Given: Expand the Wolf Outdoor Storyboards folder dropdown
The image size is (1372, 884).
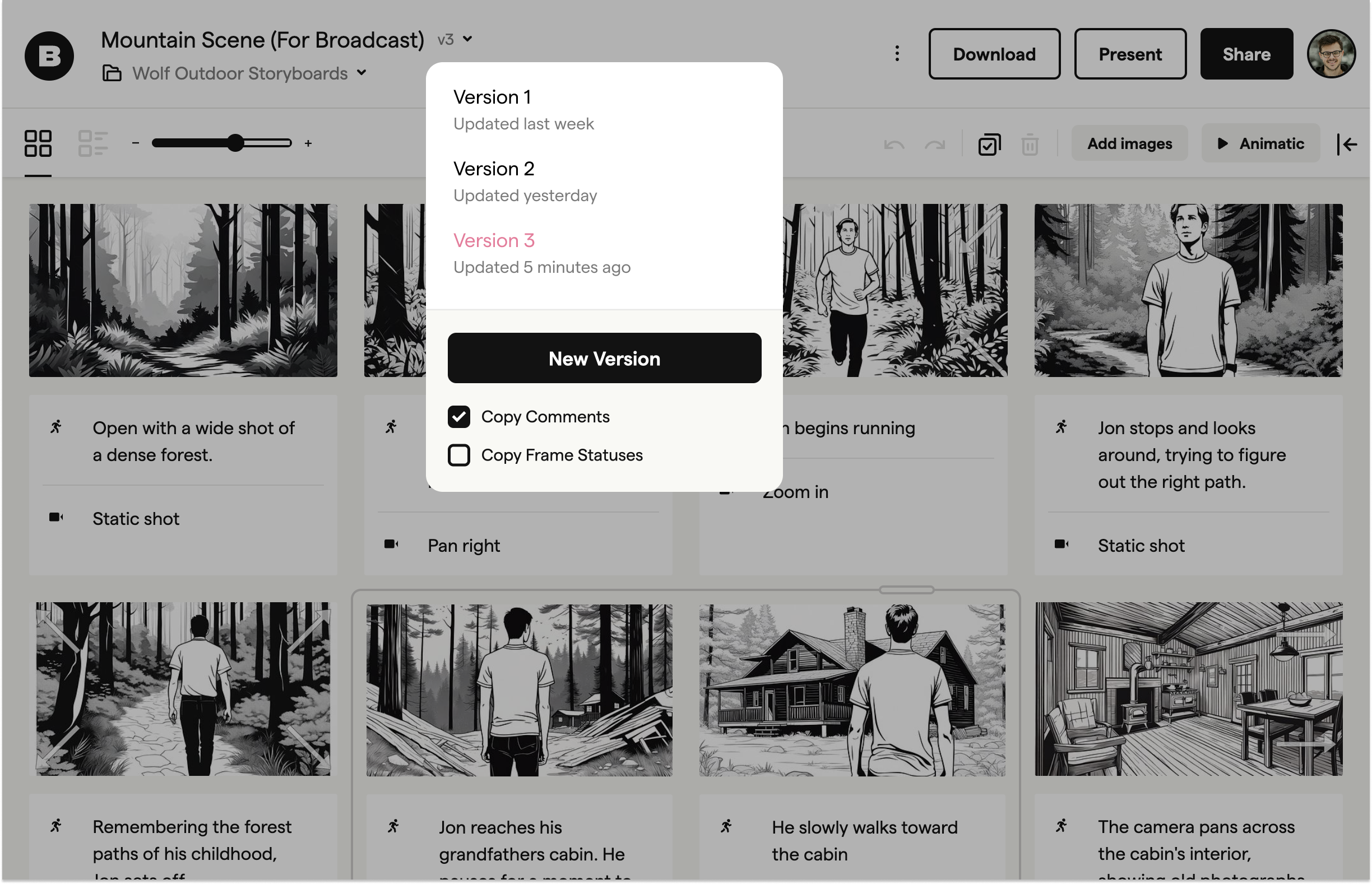Looking at the screenshot, I should (361, 73).
